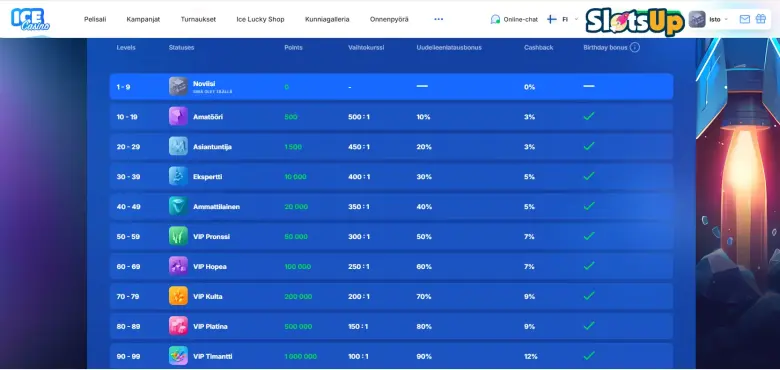Select the 450 : 1 exchange rate
Screen dimensions: 780x370
[359, 147]
